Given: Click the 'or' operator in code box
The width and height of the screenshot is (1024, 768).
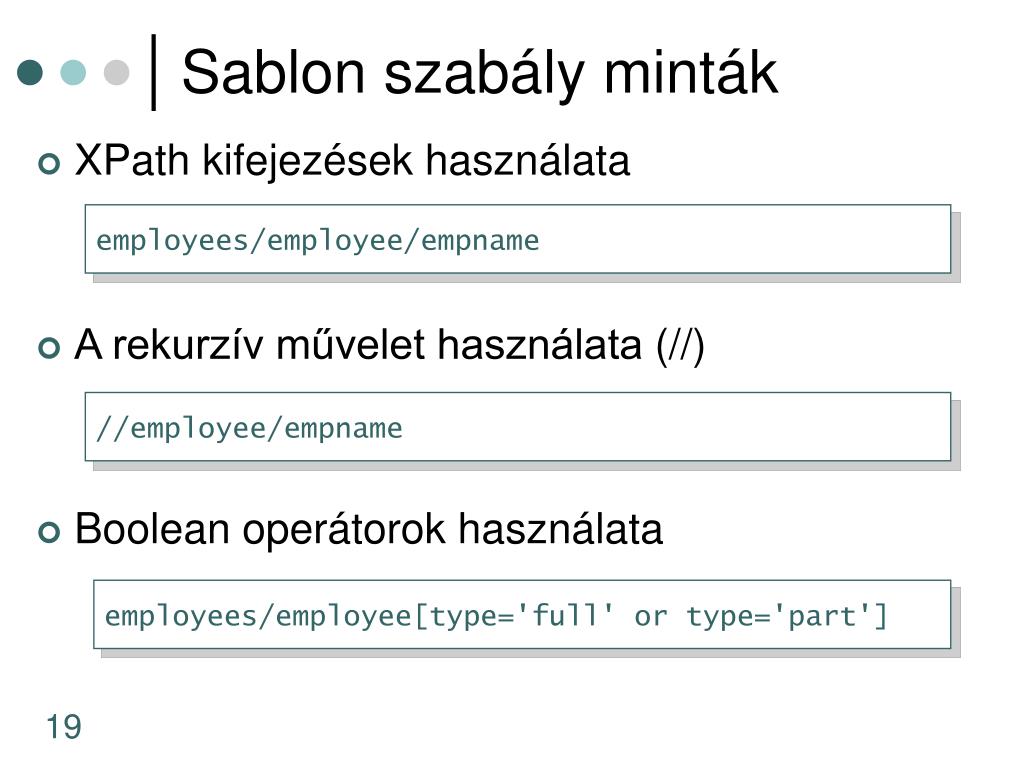Looking at the screenshot, I should pos(651,618).
